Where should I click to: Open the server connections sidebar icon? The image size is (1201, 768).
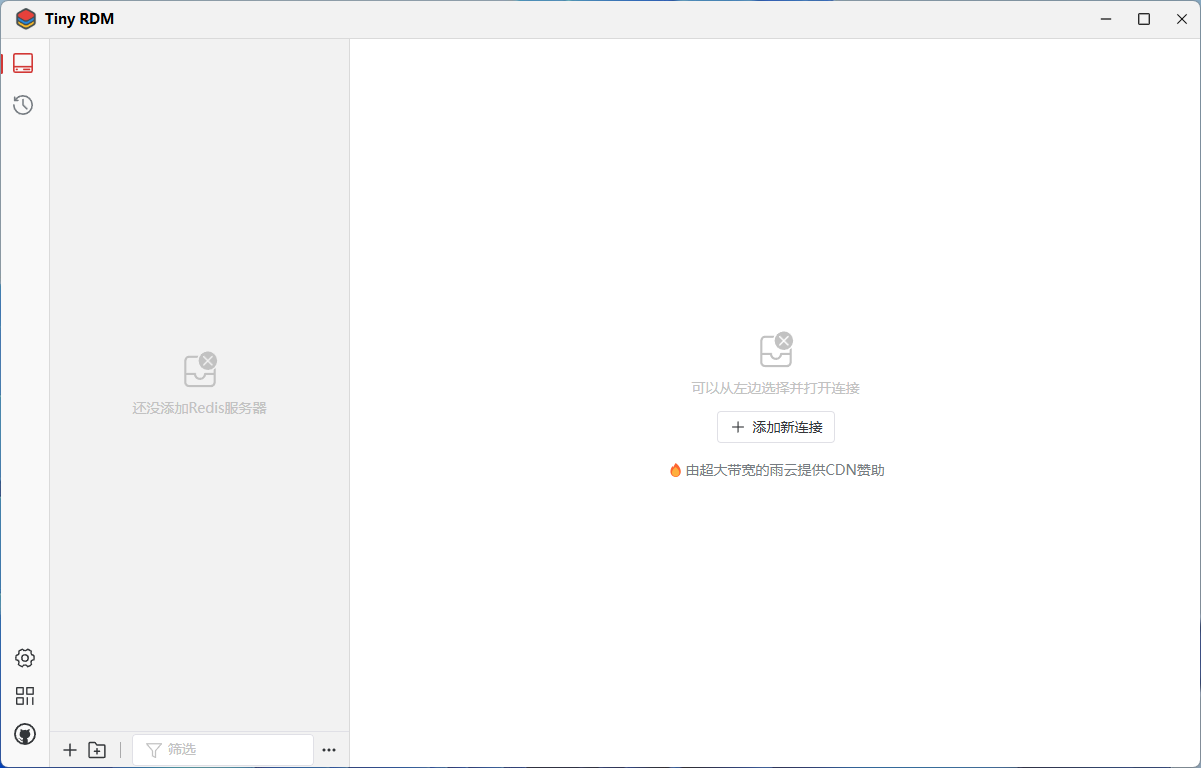(x=23, y=63)
